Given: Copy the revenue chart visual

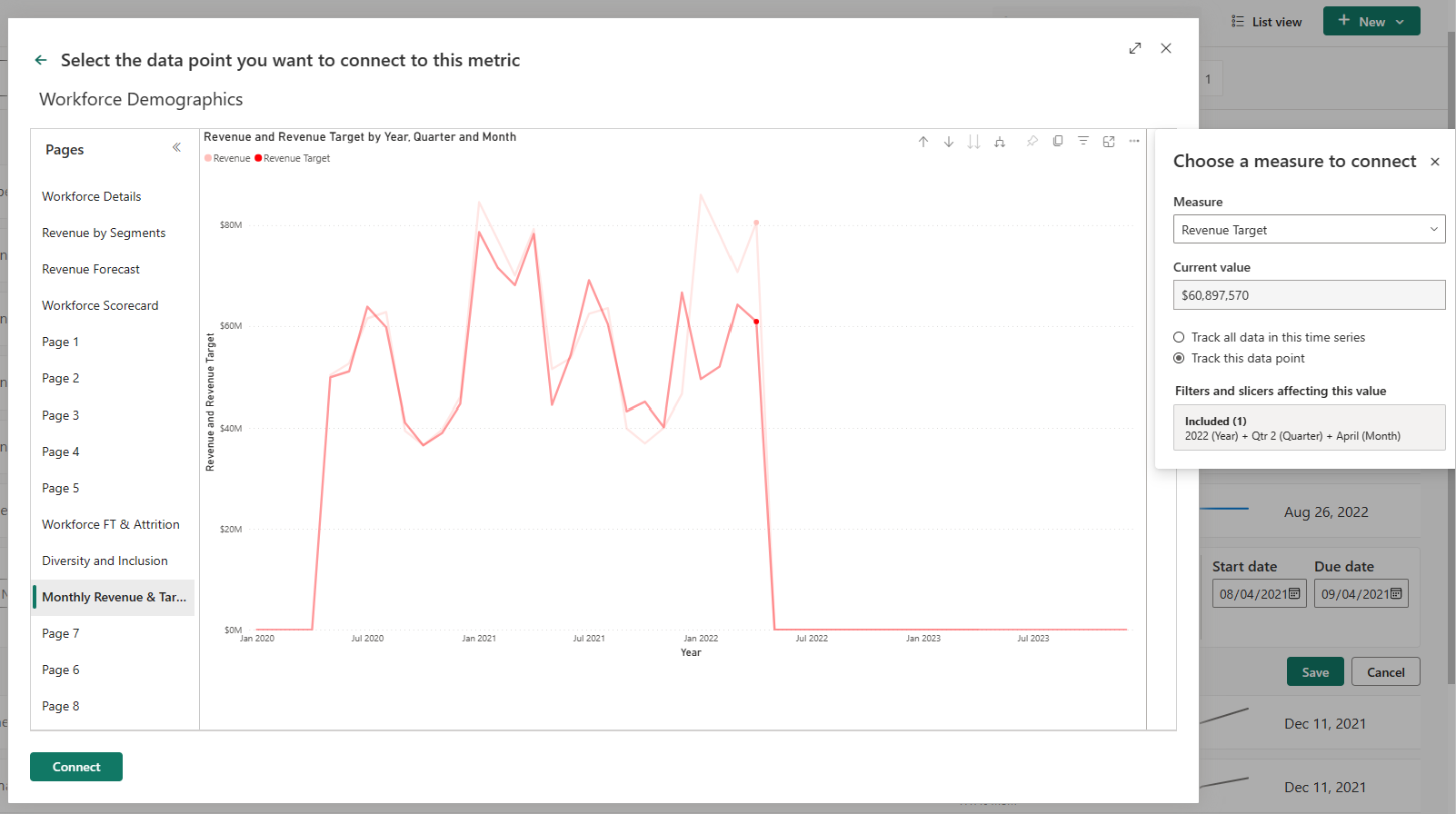Looking at the screenshot, I should pyautogui.click(x=1057, y=142).
